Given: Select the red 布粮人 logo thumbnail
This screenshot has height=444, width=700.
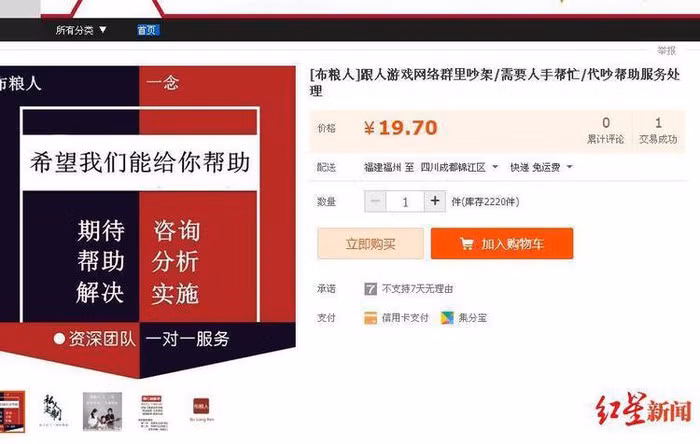Looking at the screenshot, I should (201, 409).
